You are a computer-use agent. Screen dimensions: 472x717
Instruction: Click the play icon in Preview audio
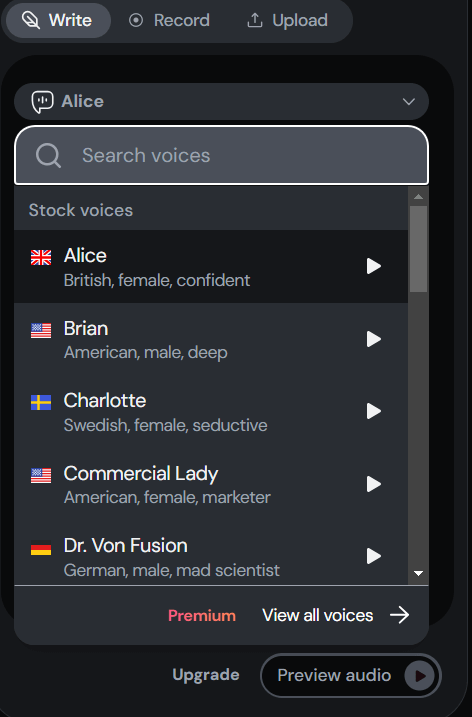click(x=419, y=675)
